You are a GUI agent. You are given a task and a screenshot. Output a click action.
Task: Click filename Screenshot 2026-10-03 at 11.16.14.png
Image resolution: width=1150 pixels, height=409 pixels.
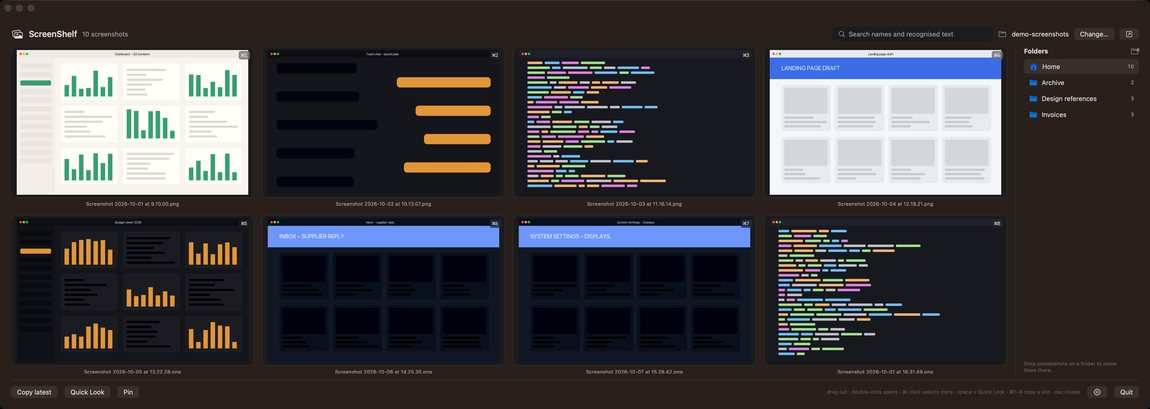tap(634, 204)
